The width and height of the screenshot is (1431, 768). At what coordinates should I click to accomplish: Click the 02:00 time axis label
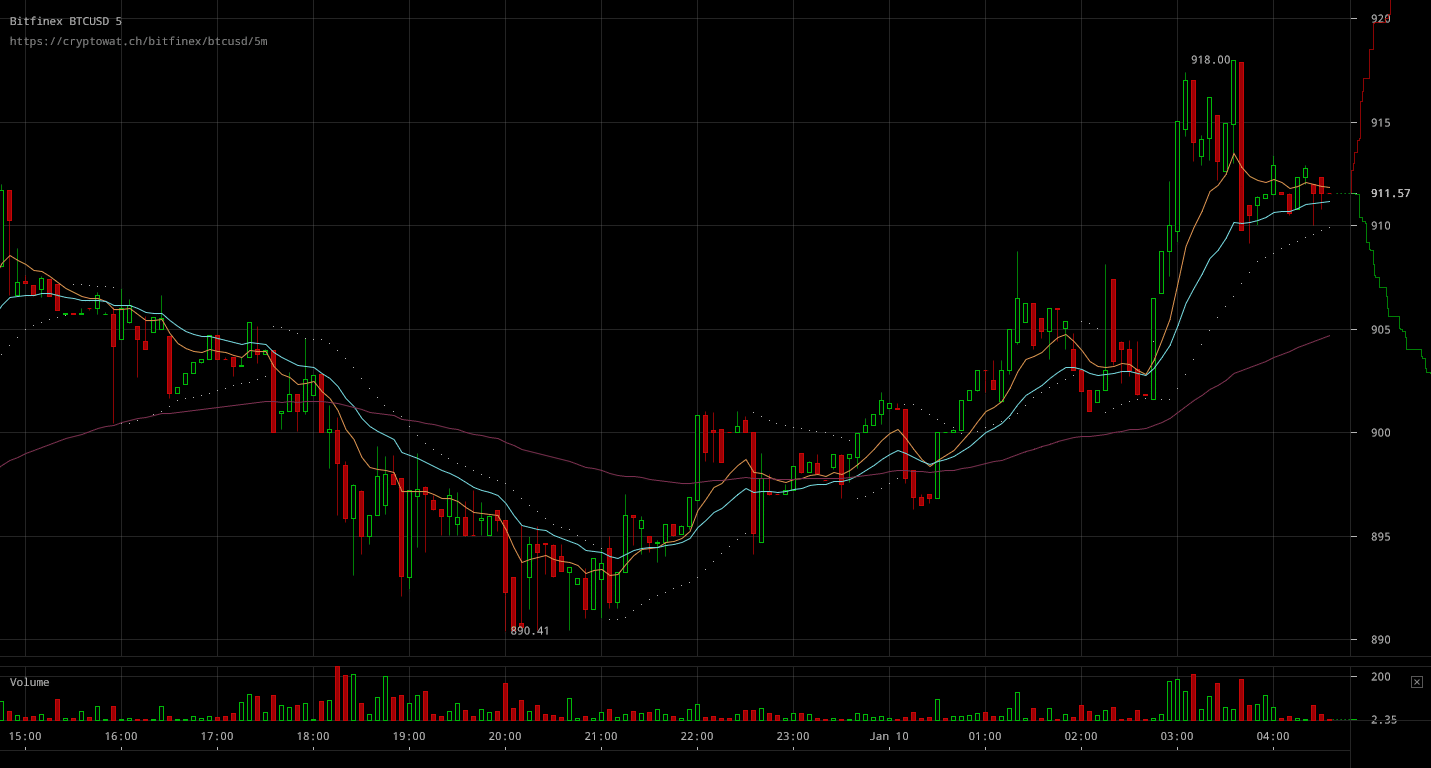point(1081,737)
